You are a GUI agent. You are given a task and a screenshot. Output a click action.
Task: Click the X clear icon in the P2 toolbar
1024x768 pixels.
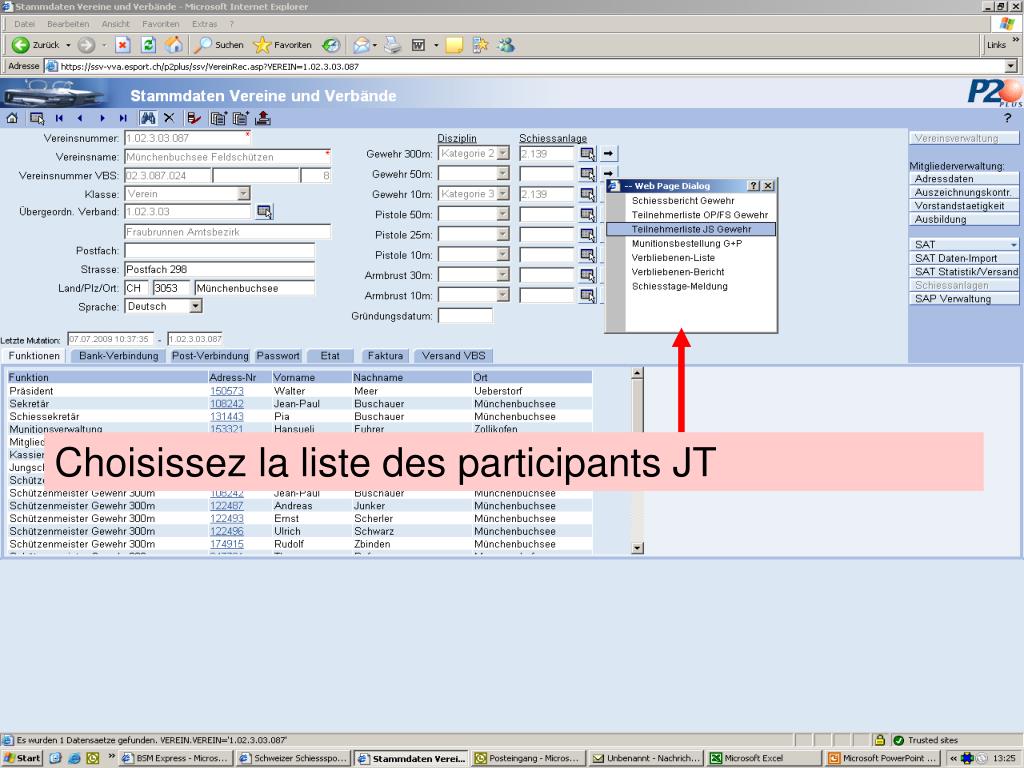(x=169, y=118)
